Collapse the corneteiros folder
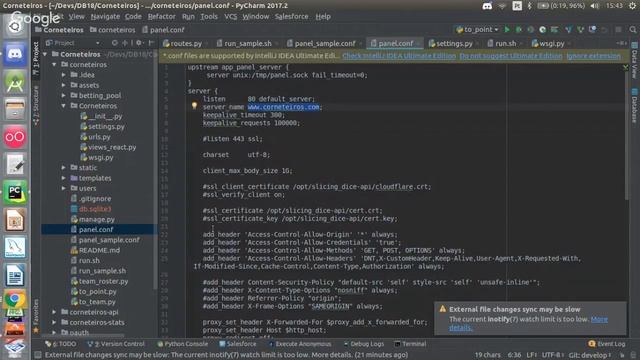The width and height of the screenshot is (640, 360). coord(54,64)
